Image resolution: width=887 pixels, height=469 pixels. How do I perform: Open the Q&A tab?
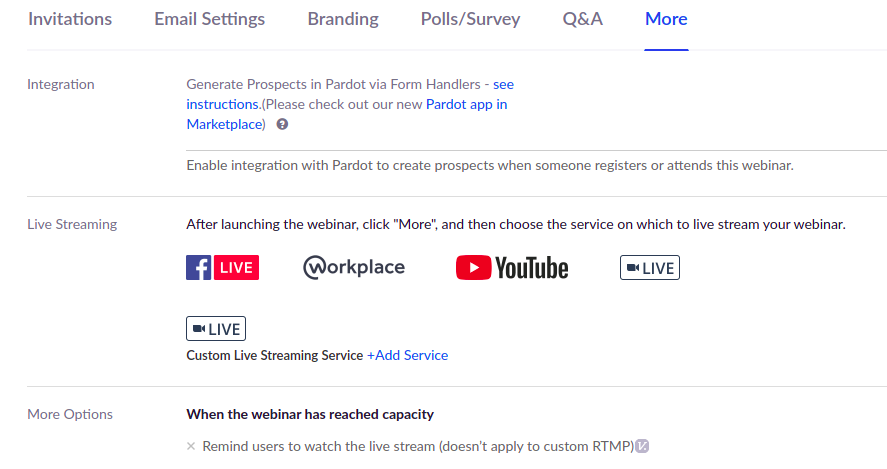[x=583, y=19]
